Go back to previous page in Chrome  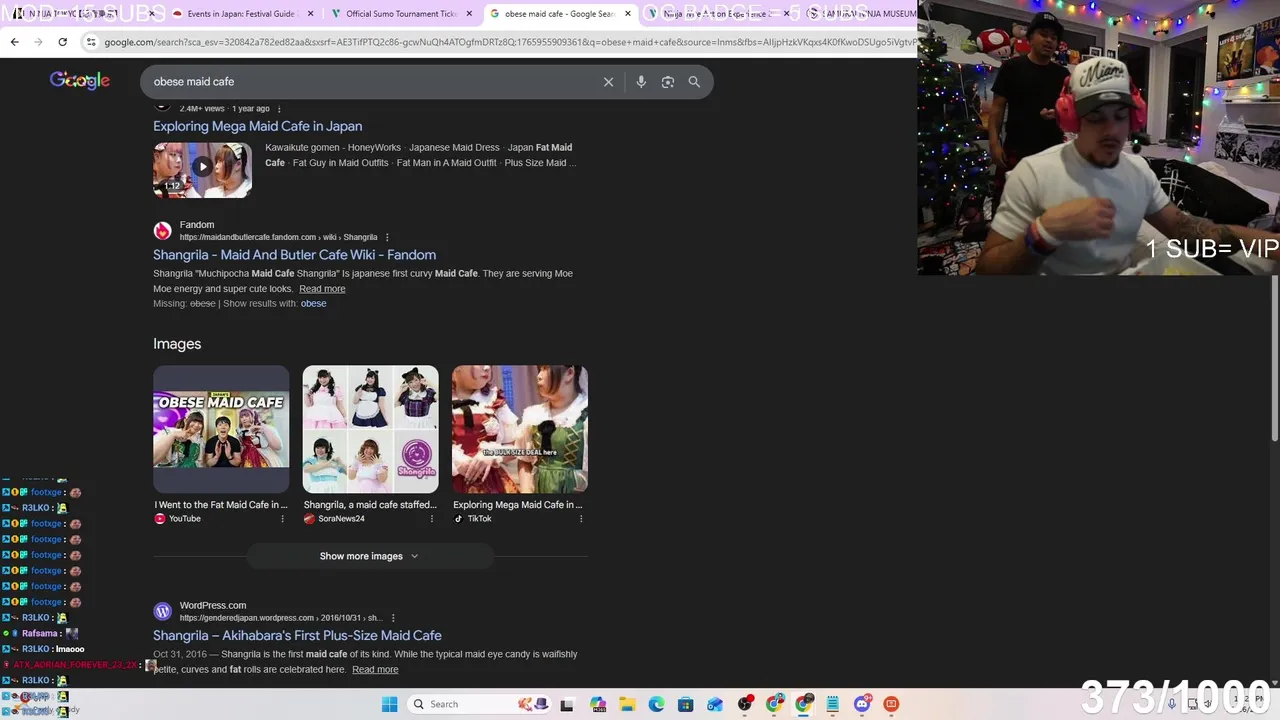coord(14,42)
